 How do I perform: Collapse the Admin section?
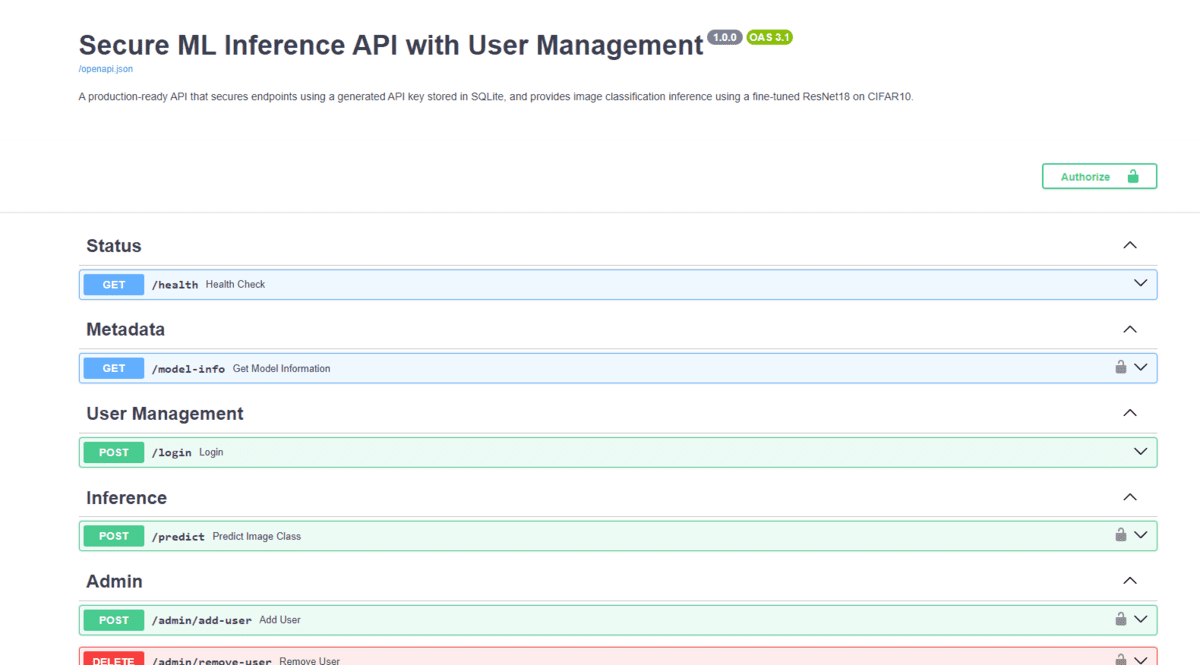click(x=1130, y=581)
